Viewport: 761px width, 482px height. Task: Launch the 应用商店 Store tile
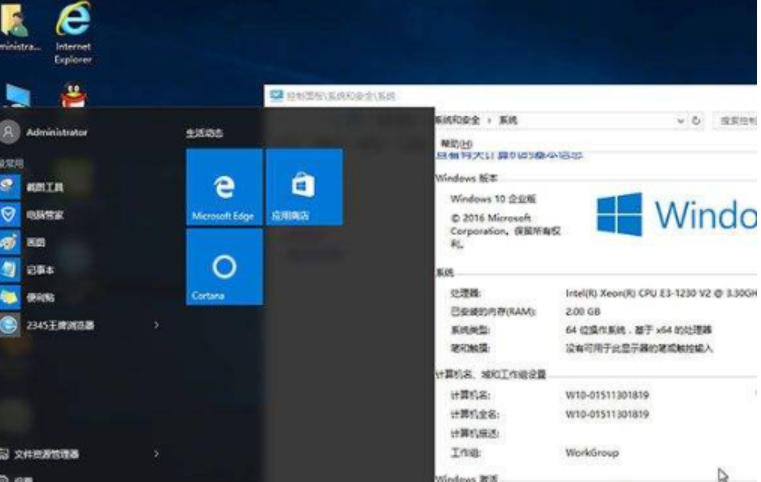click(303, 187)
